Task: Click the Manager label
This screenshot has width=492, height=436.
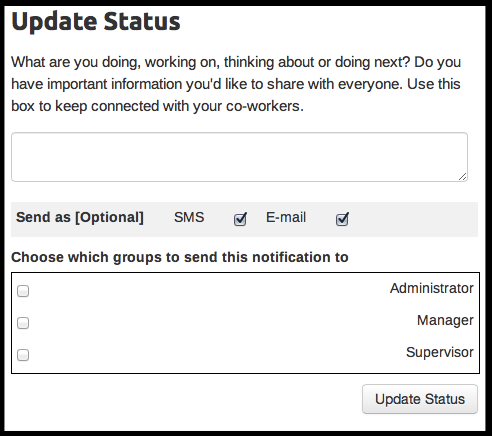Action: 445,320
